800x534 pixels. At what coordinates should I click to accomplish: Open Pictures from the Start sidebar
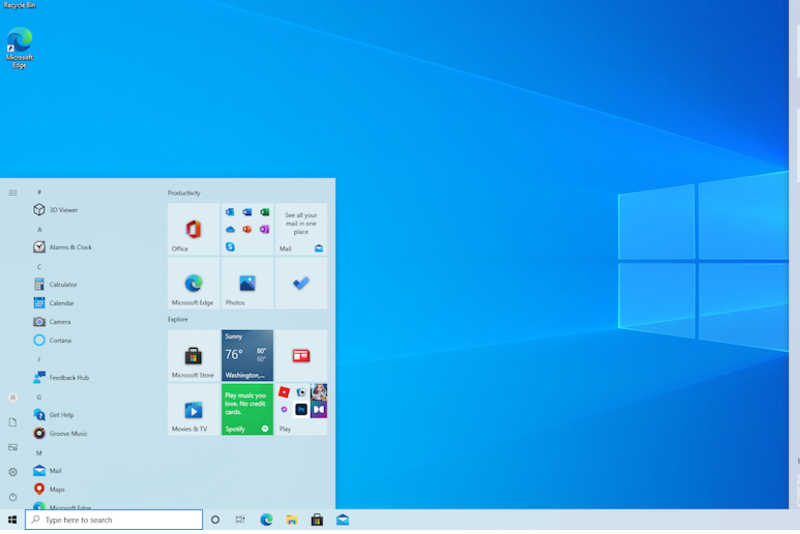13,447
